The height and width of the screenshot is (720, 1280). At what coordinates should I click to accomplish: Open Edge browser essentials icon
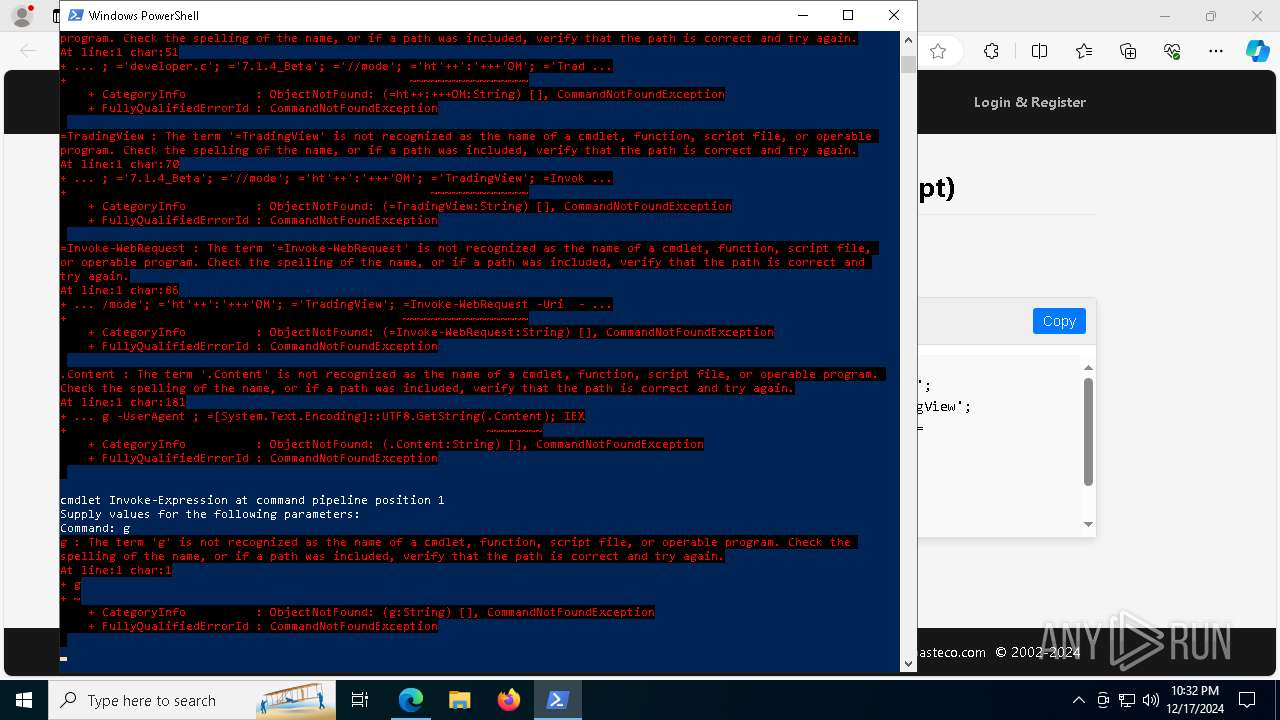tap(1172, 51)
